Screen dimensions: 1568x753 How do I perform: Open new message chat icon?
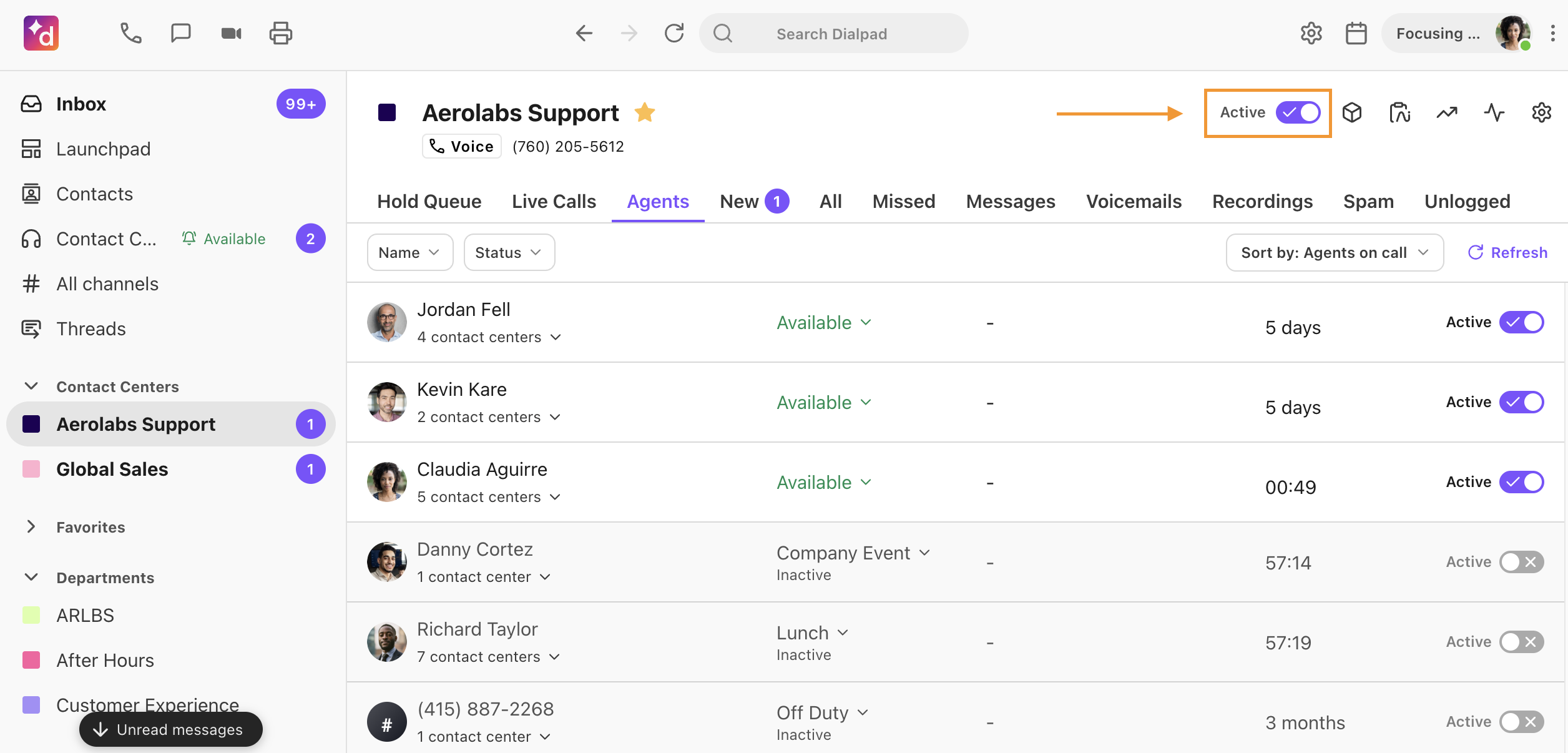click(181, 33)
